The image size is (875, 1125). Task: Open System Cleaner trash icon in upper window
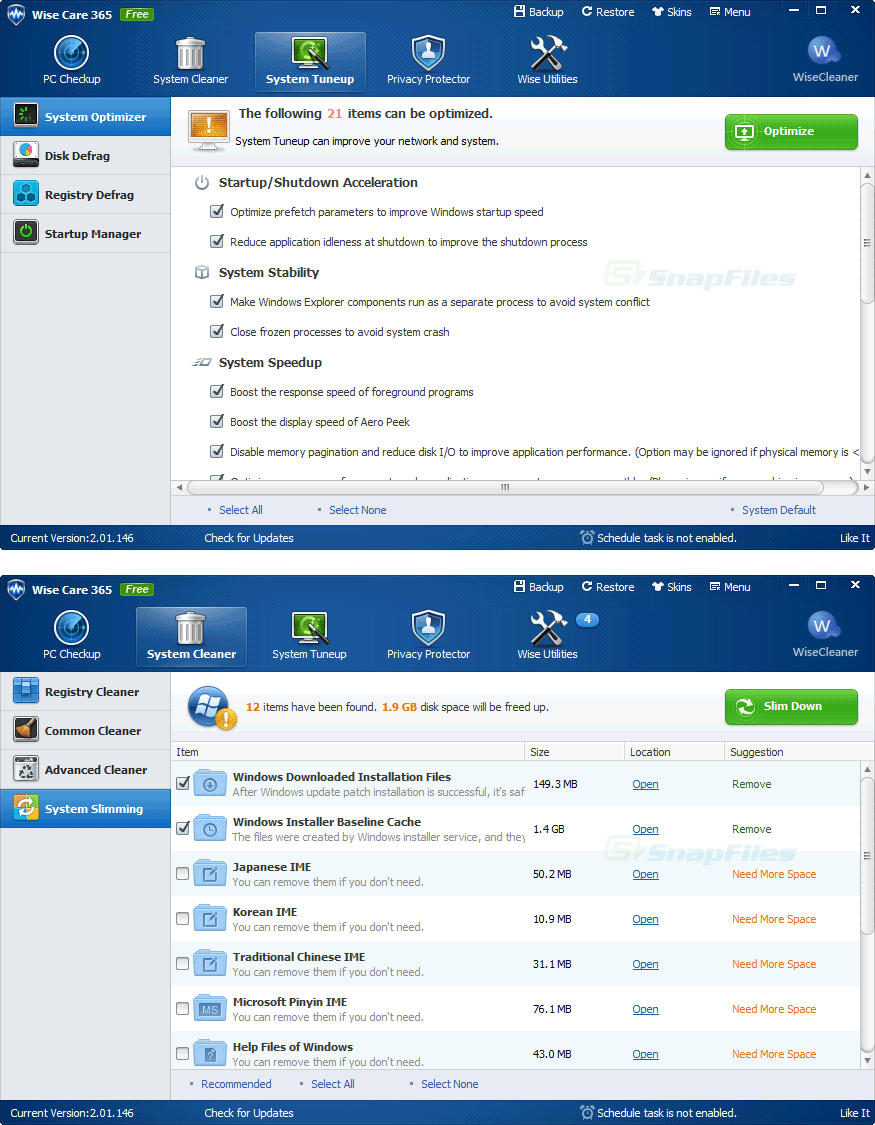coord(190,53)
